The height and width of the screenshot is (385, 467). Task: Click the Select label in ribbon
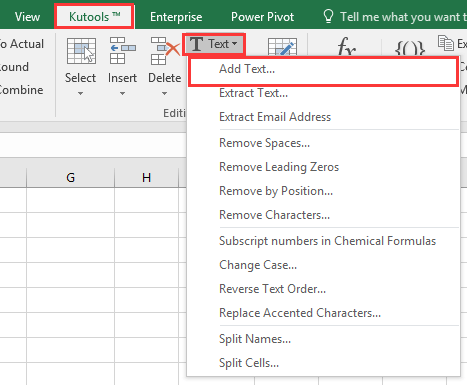pyautogui.click(x=80, y=78)
